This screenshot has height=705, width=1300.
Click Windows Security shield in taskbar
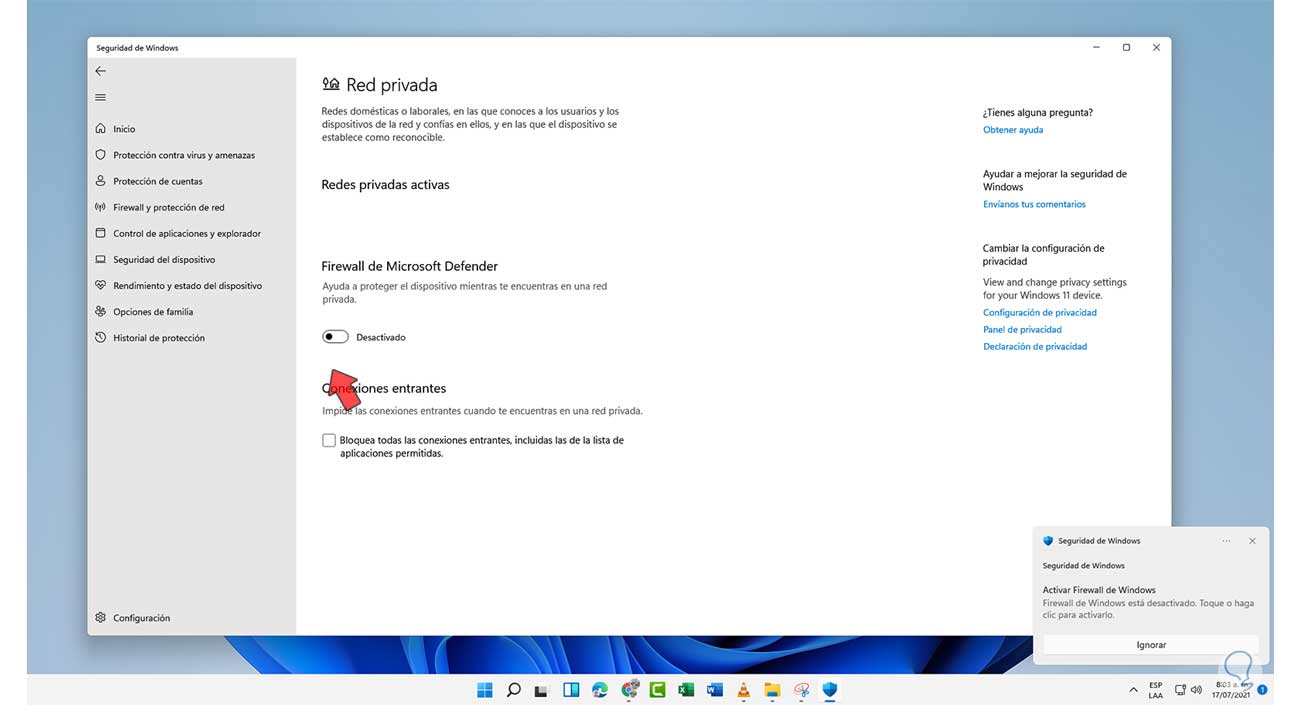click(x=829, y=690)
